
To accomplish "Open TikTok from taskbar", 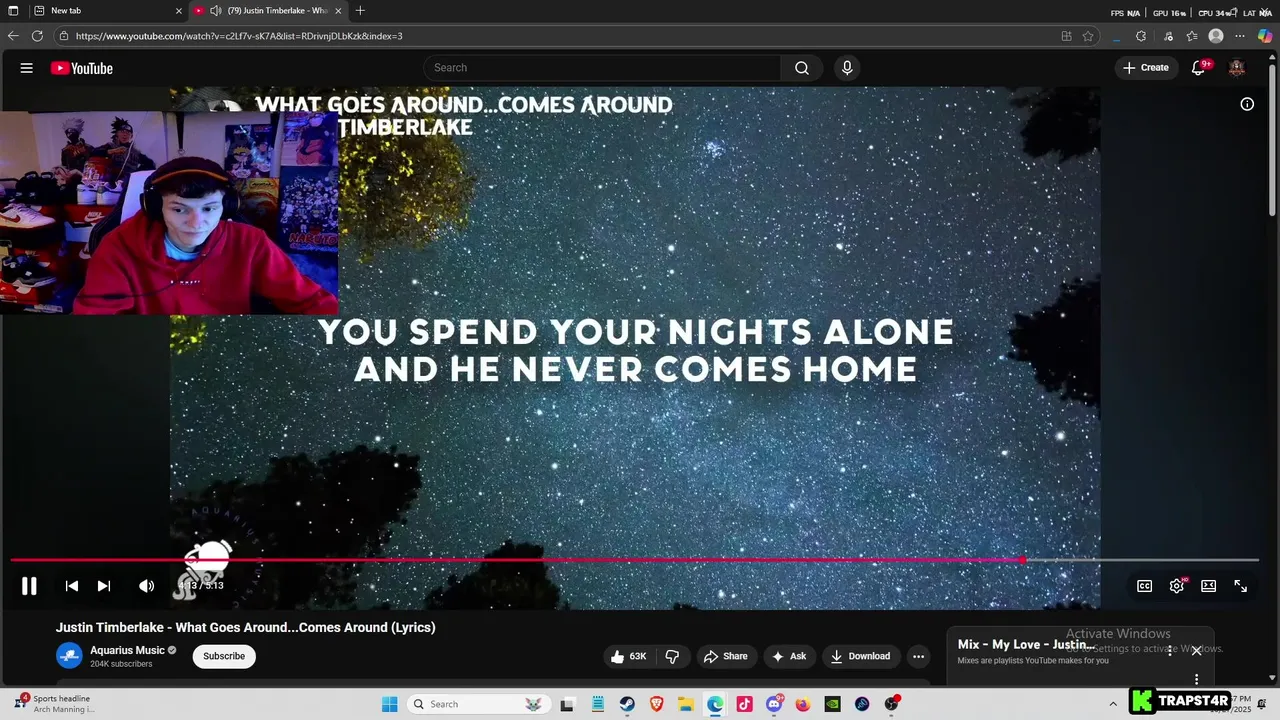I will coord(744,704).
